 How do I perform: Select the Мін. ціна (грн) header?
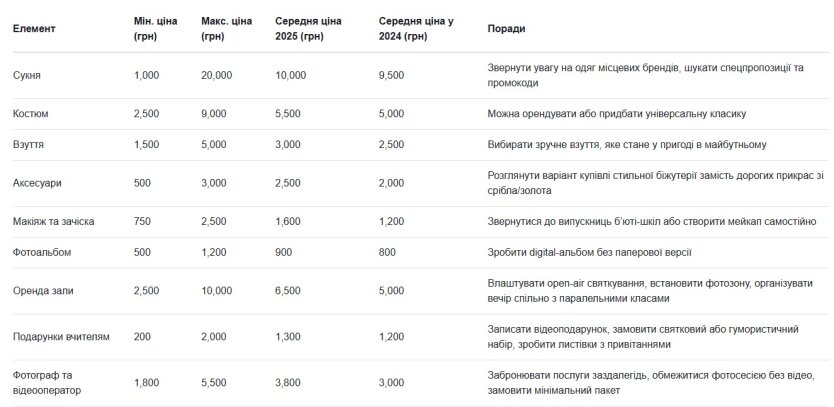156,29
